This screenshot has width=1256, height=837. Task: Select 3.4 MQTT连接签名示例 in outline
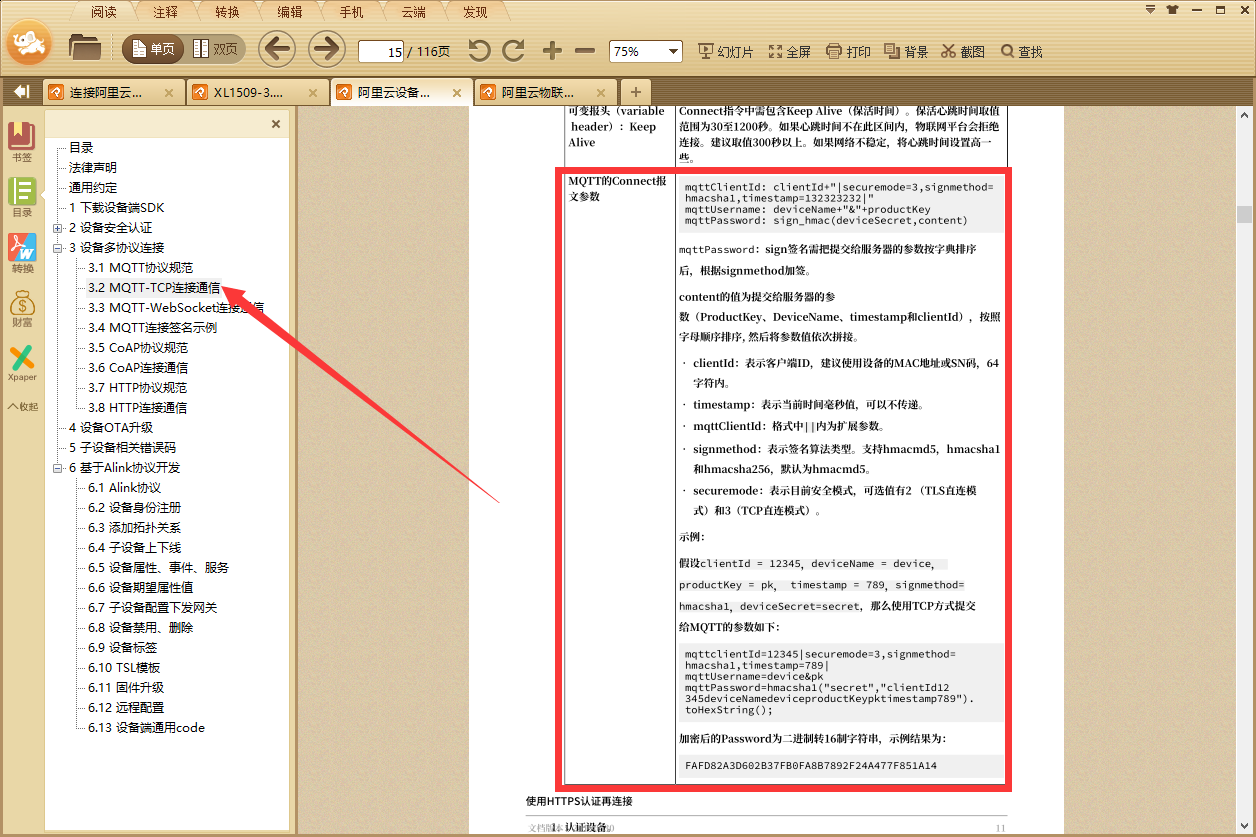pyautogui.click(x=152, y=328)
